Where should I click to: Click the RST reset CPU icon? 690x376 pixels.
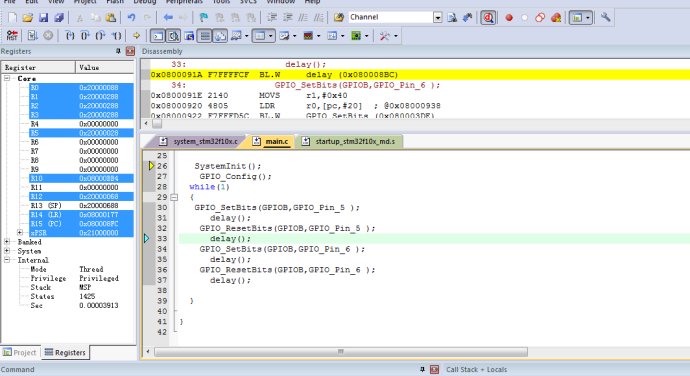click(12, 36)
